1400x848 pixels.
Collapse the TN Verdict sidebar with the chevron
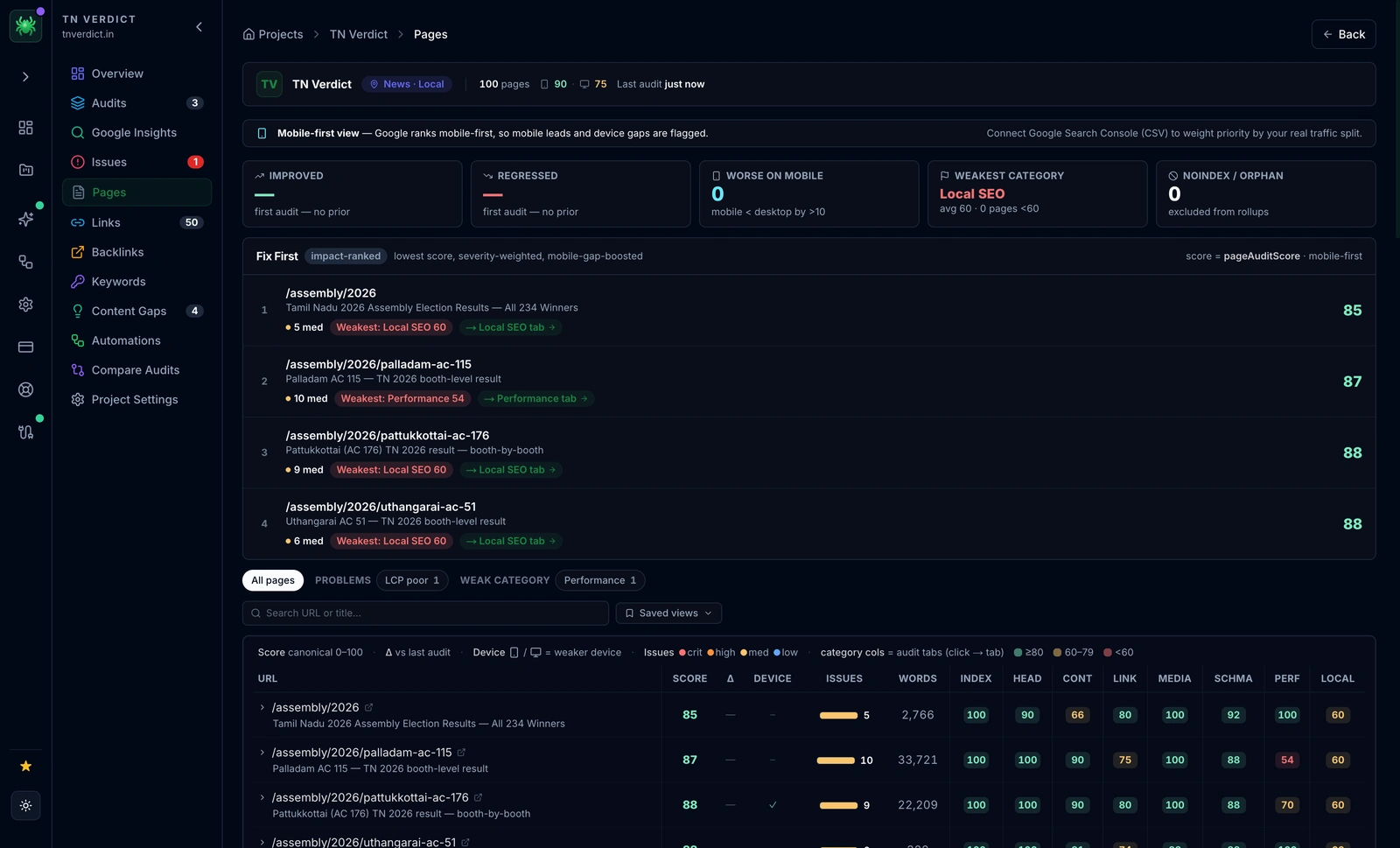(x=199, y=27)
